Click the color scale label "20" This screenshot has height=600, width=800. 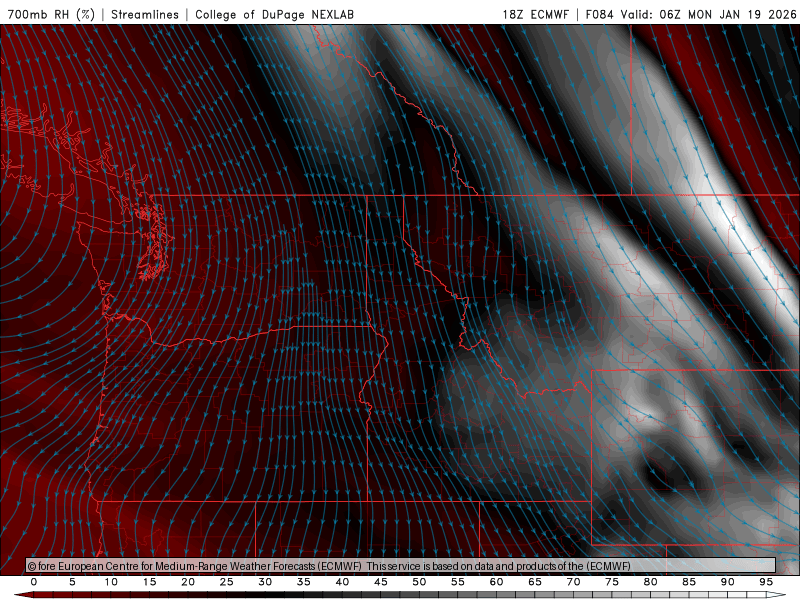click(x=188, y=582)
